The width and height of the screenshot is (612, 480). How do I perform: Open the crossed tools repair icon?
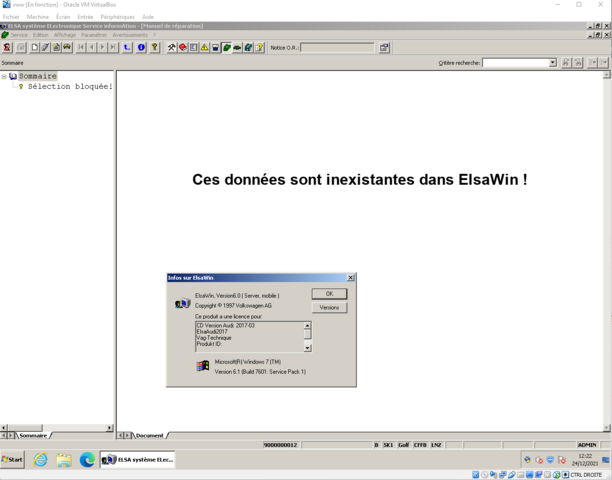coord(172,48)
